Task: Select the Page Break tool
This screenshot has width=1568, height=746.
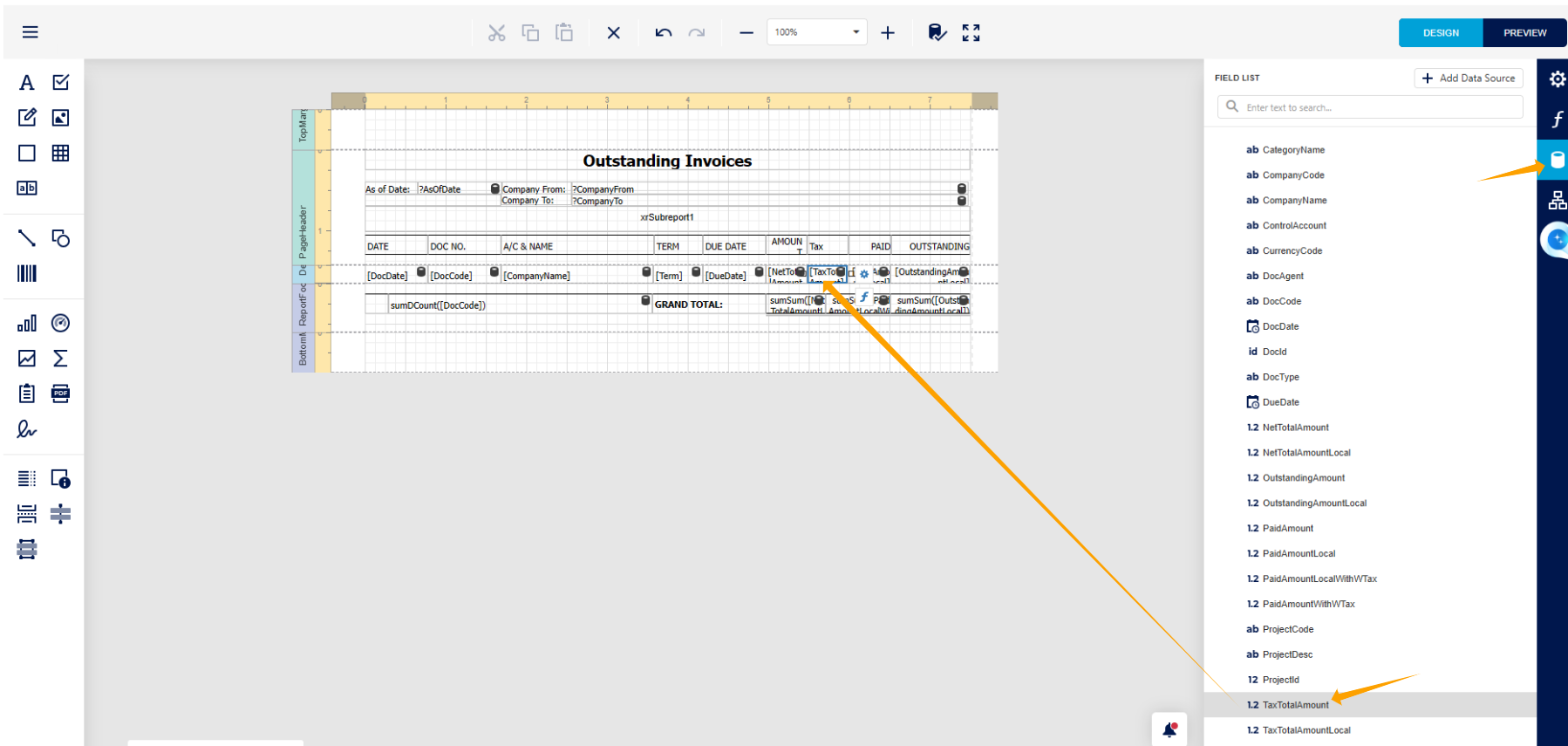Action: [x=27, y=514]
